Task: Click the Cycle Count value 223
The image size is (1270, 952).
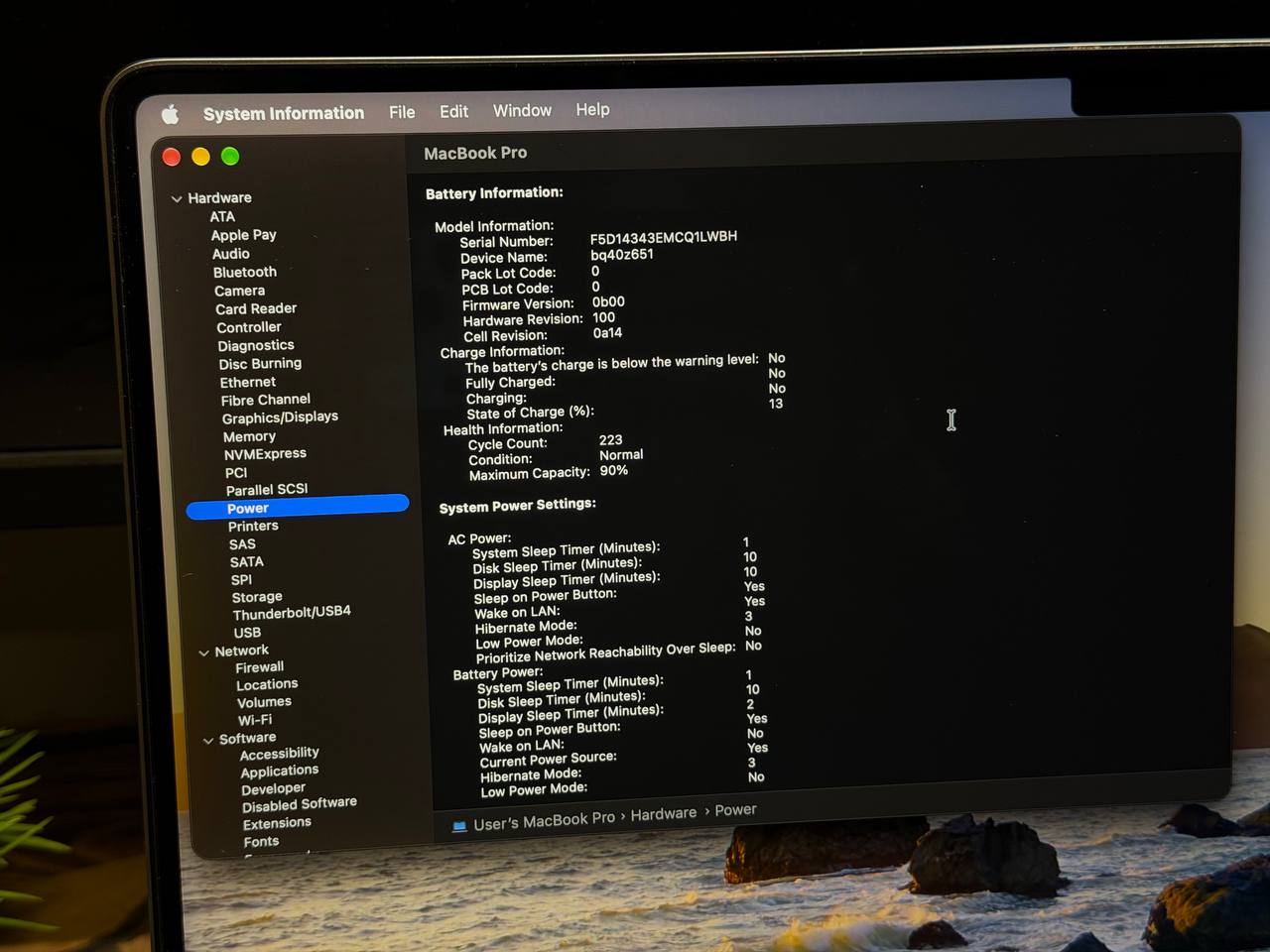Action: click(x=611, y=439)
